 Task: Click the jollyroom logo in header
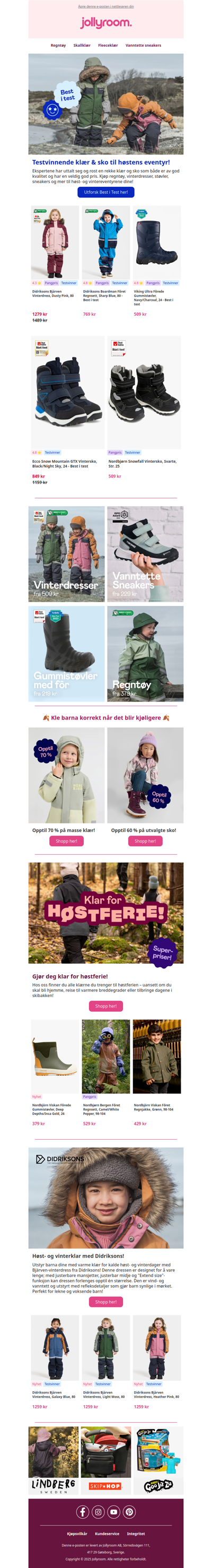point(105,22)
